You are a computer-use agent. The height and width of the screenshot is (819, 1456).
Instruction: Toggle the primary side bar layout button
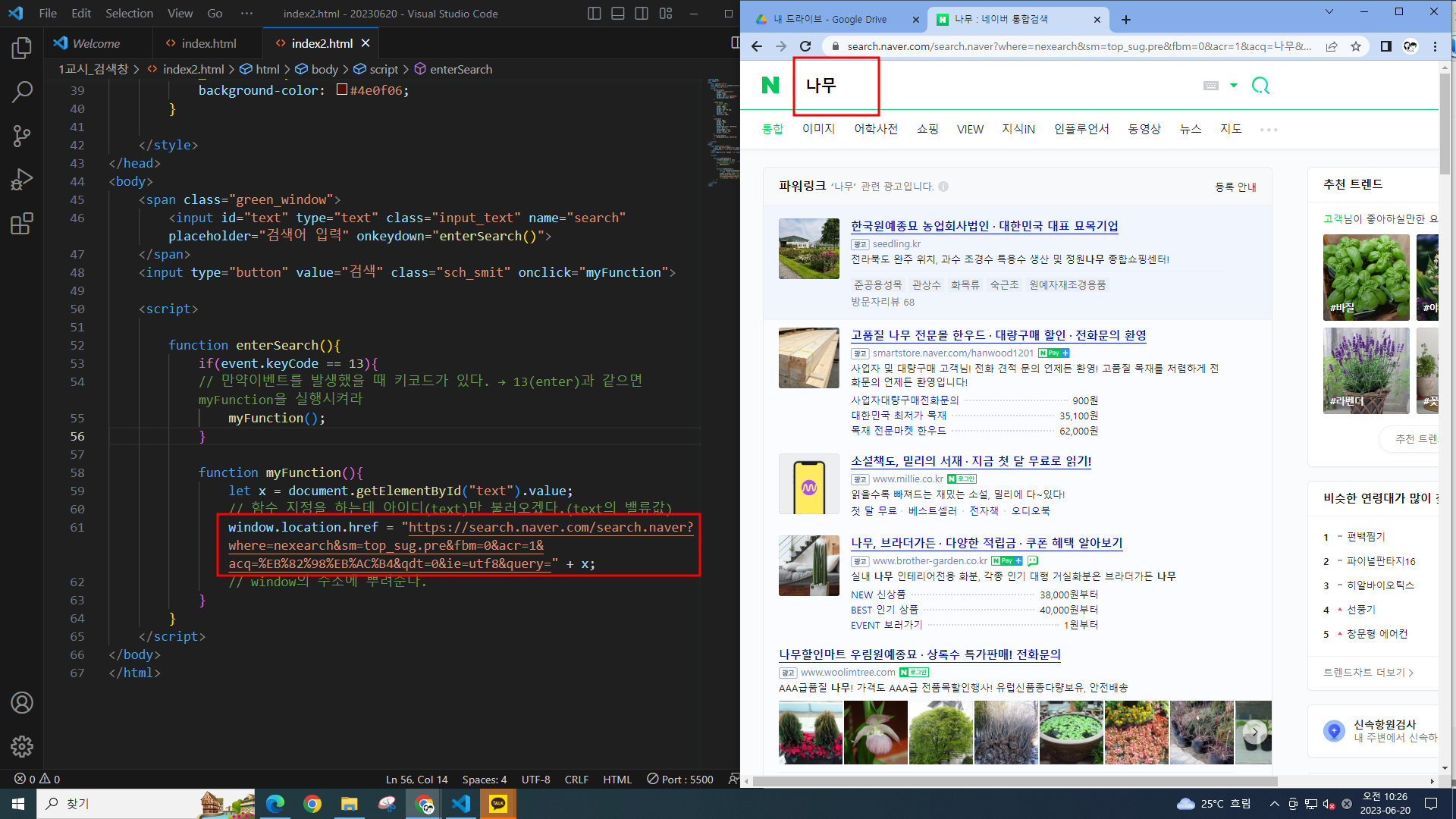coord(595,14)
